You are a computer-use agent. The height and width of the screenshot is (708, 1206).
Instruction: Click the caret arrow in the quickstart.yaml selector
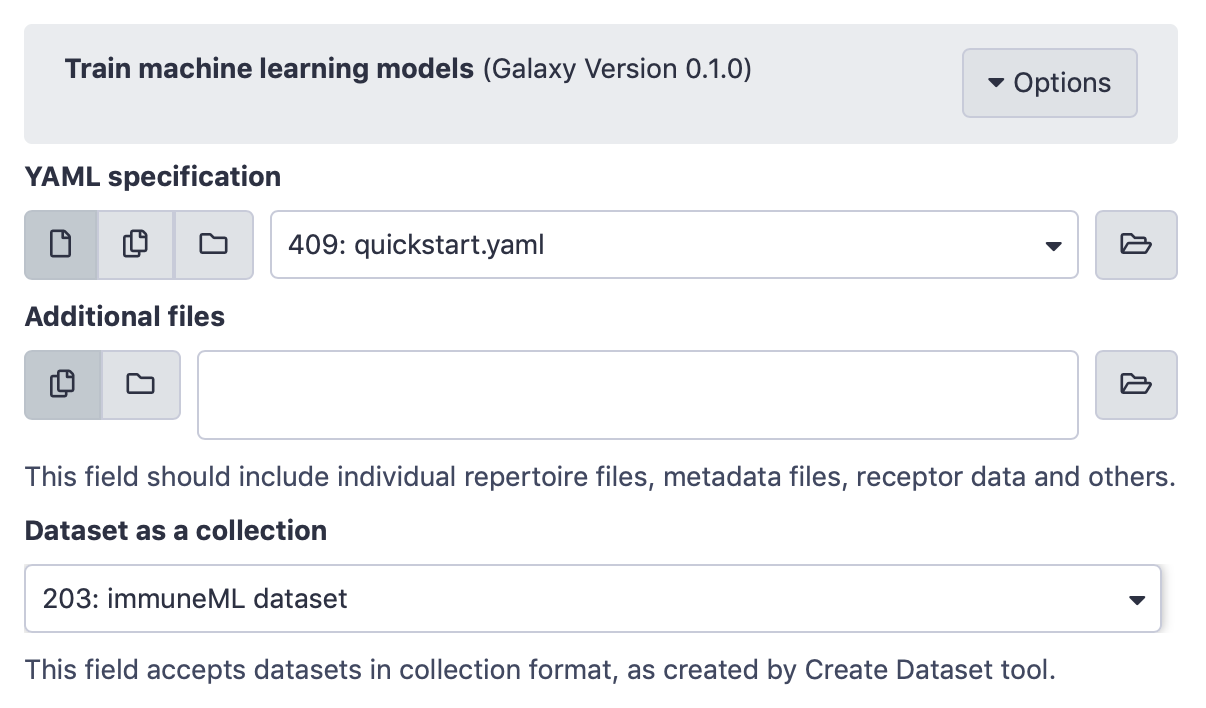tap(1052, 245)
